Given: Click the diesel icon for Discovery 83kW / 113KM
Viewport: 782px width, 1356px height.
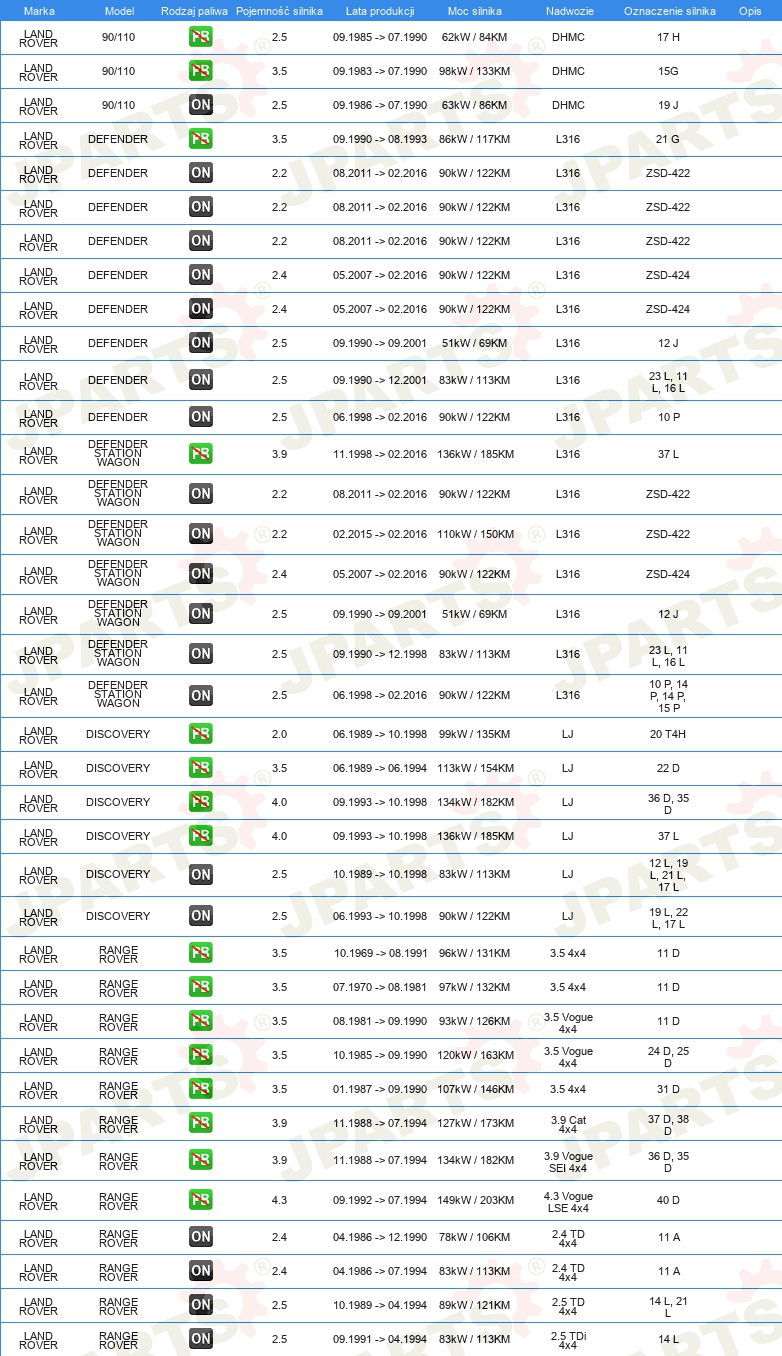Looking at the screenshot, I should 201,874.
